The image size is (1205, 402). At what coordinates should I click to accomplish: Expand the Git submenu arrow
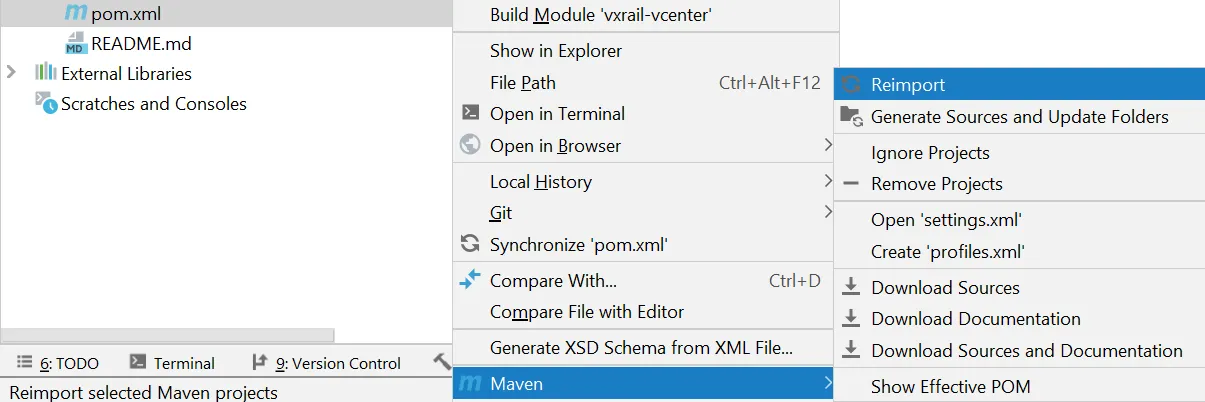point(828,212)
